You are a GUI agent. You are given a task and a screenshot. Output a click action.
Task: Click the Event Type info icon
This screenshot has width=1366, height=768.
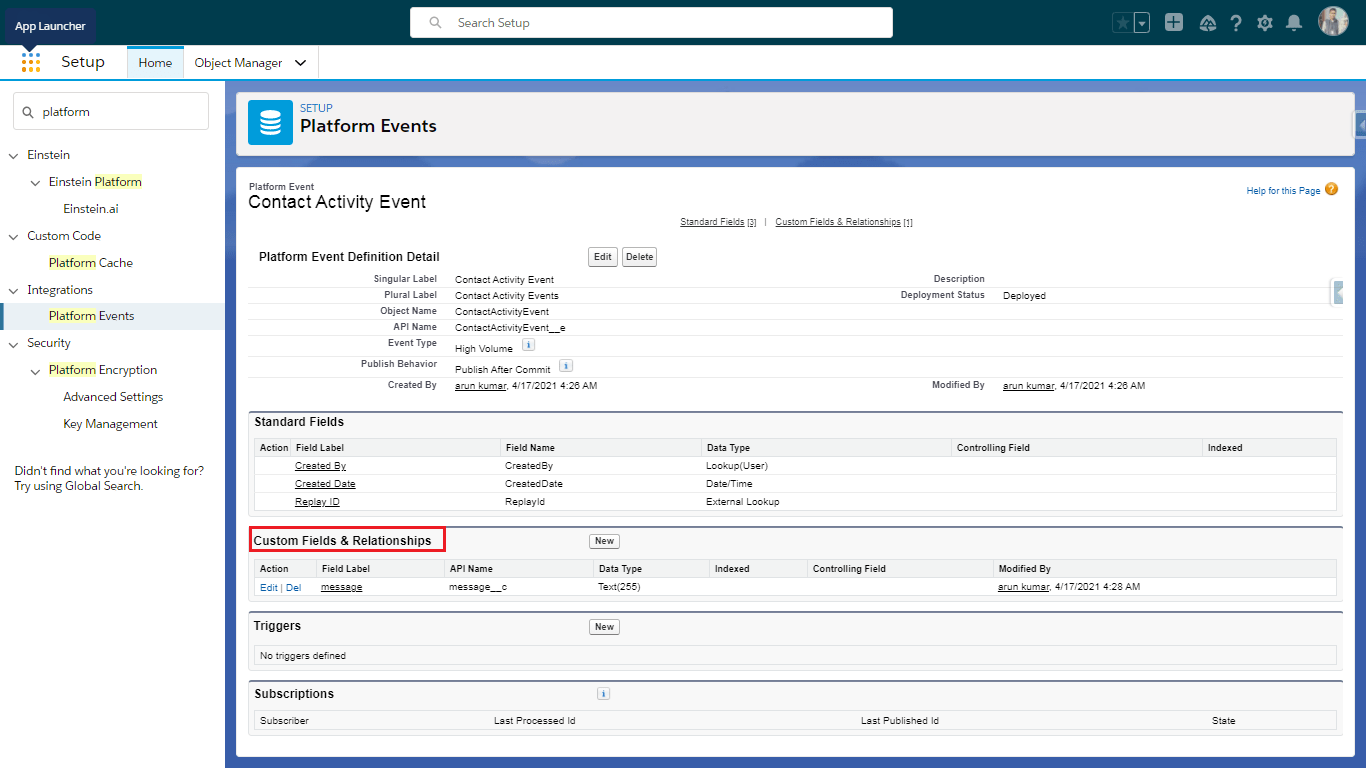coord(528,345)
